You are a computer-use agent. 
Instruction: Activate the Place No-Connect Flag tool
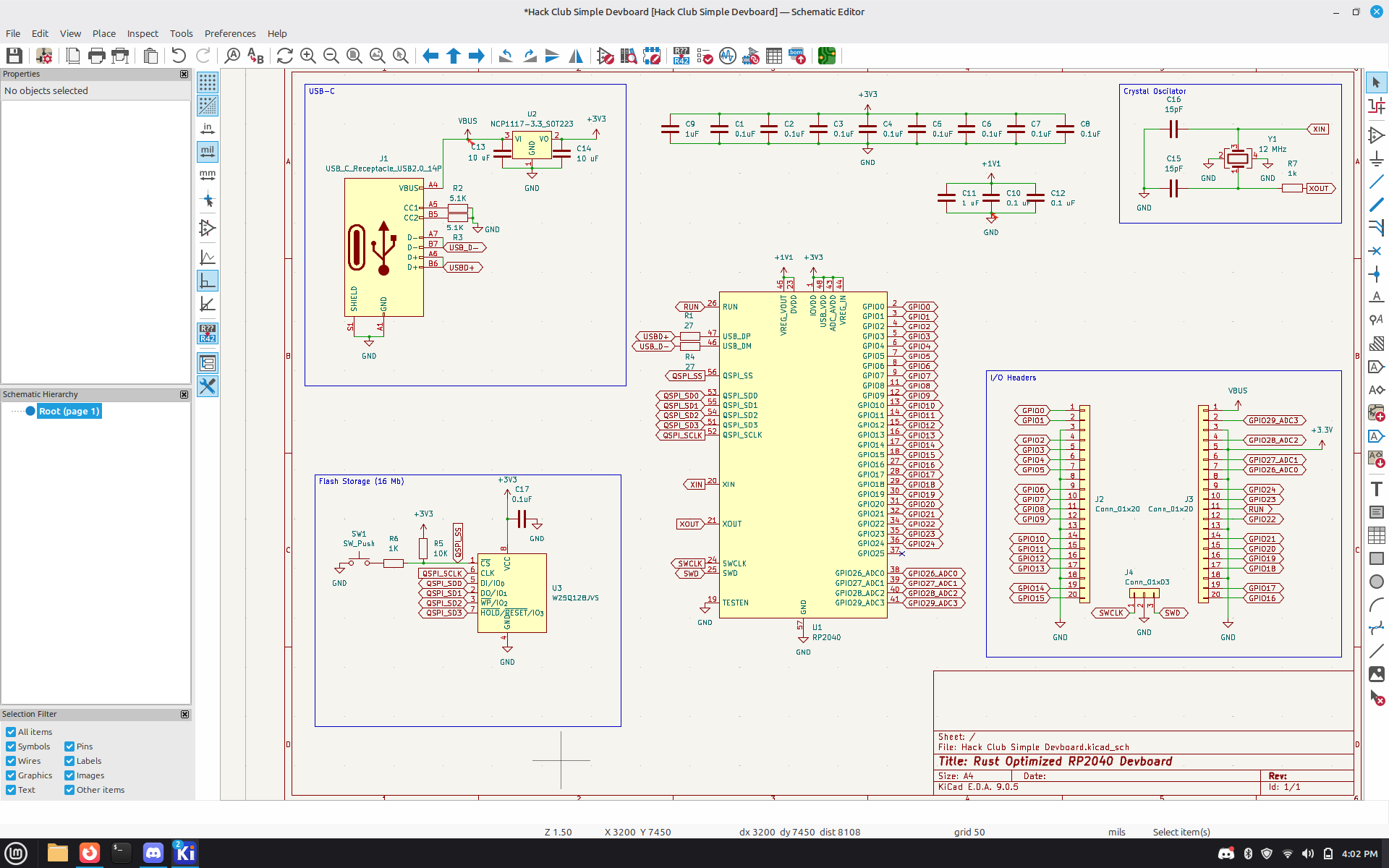click(x=1376, y=251)
